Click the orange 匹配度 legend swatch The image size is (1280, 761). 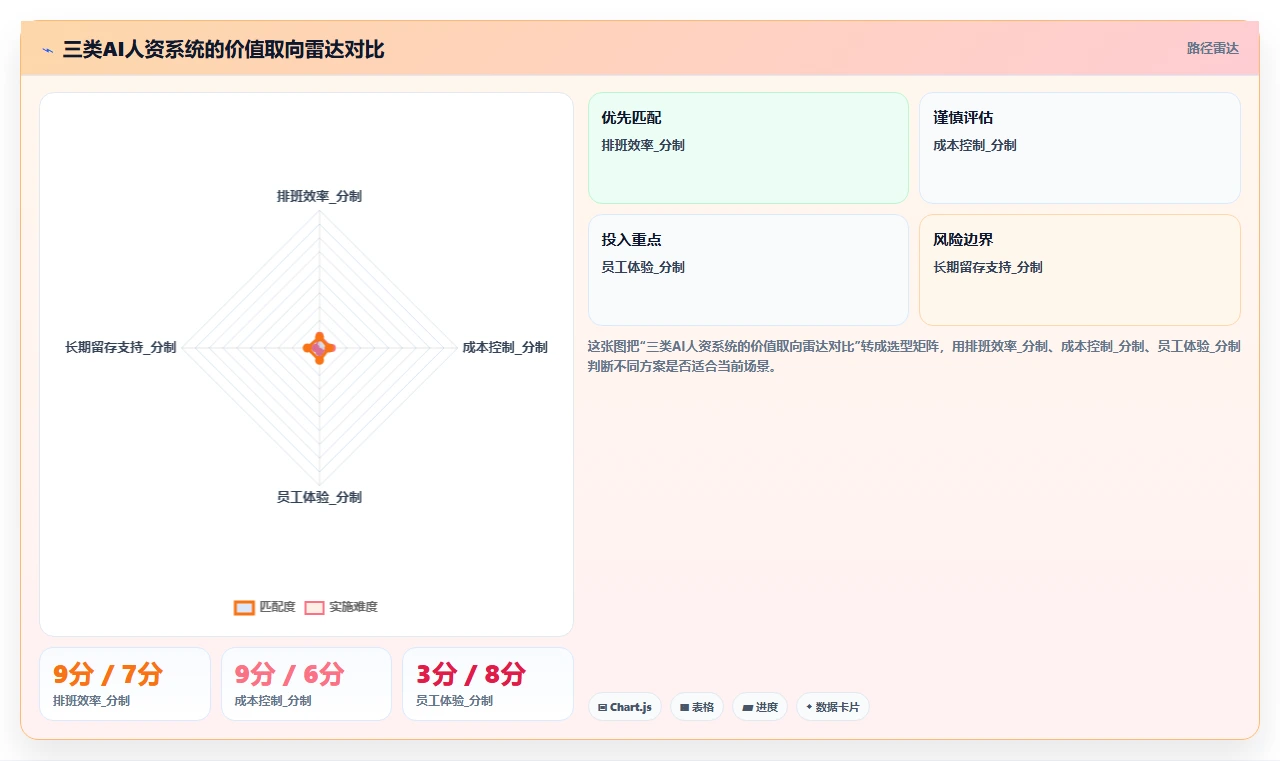coord(244,607)
